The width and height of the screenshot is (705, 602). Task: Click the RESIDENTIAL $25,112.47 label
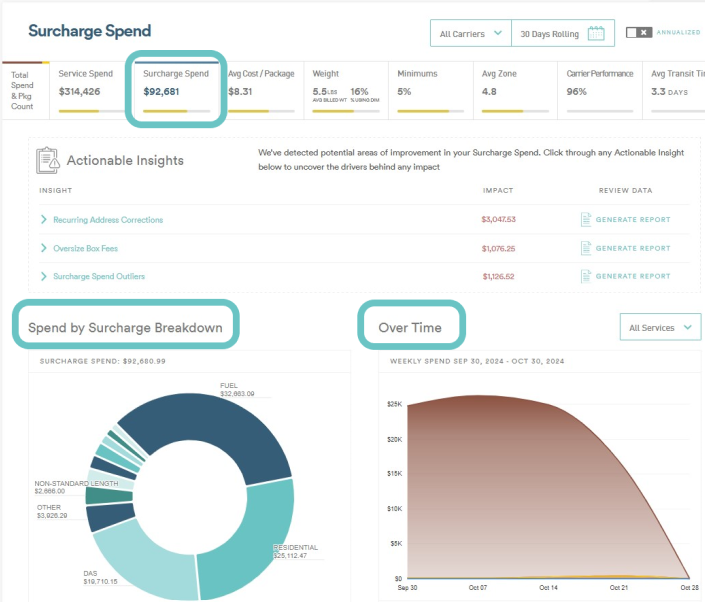(x=295, y=552)
